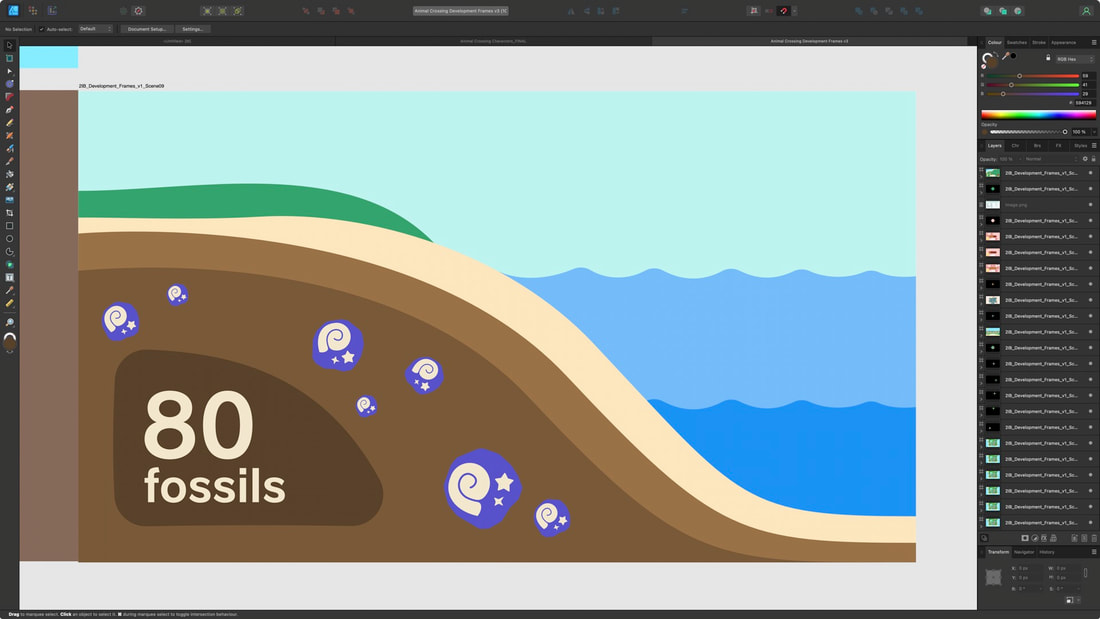The width and height of the screenshot is (1100, 619).
Task: Open the Normal blend mode dropdown
Action: pyautogui.click(x=1051, y=159)
